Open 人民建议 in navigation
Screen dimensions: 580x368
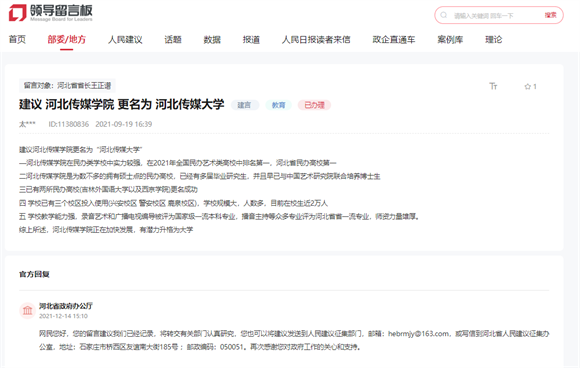(125, 39)
